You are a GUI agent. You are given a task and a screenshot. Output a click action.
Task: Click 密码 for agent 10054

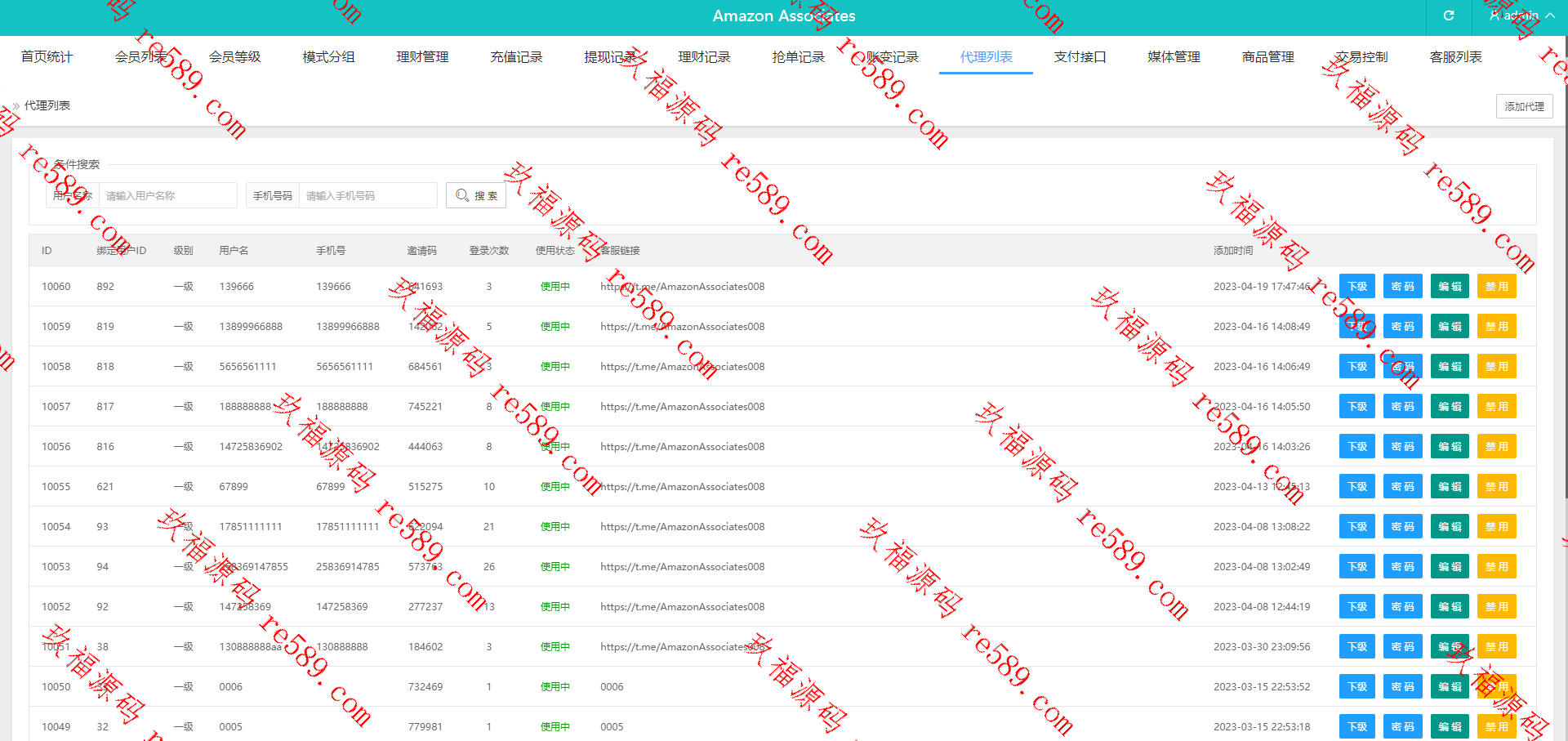pos(1403,526)
